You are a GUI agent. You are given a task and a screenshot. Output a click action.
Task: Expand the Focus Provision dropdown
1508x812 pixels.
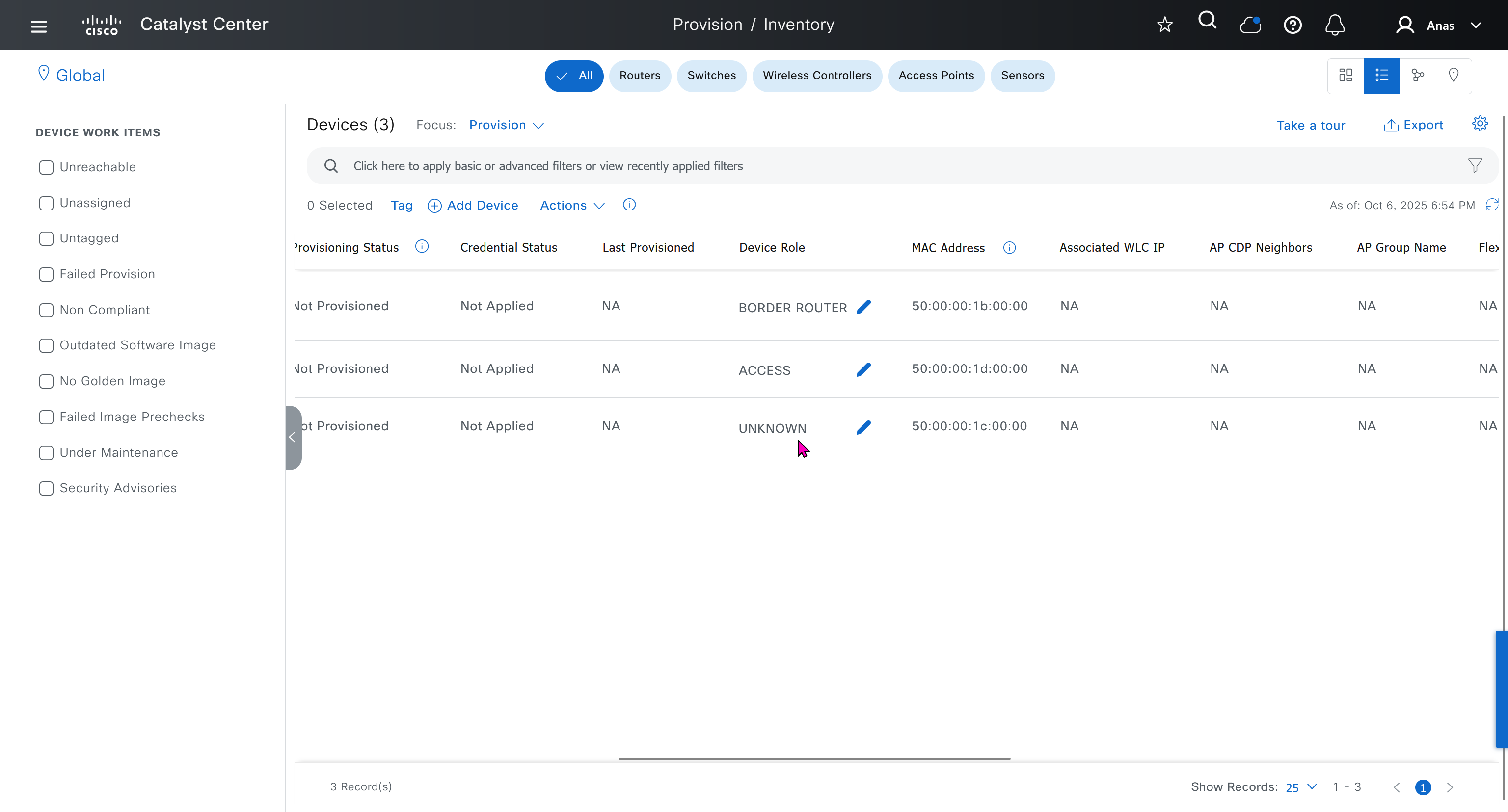[x=507, y=125]
